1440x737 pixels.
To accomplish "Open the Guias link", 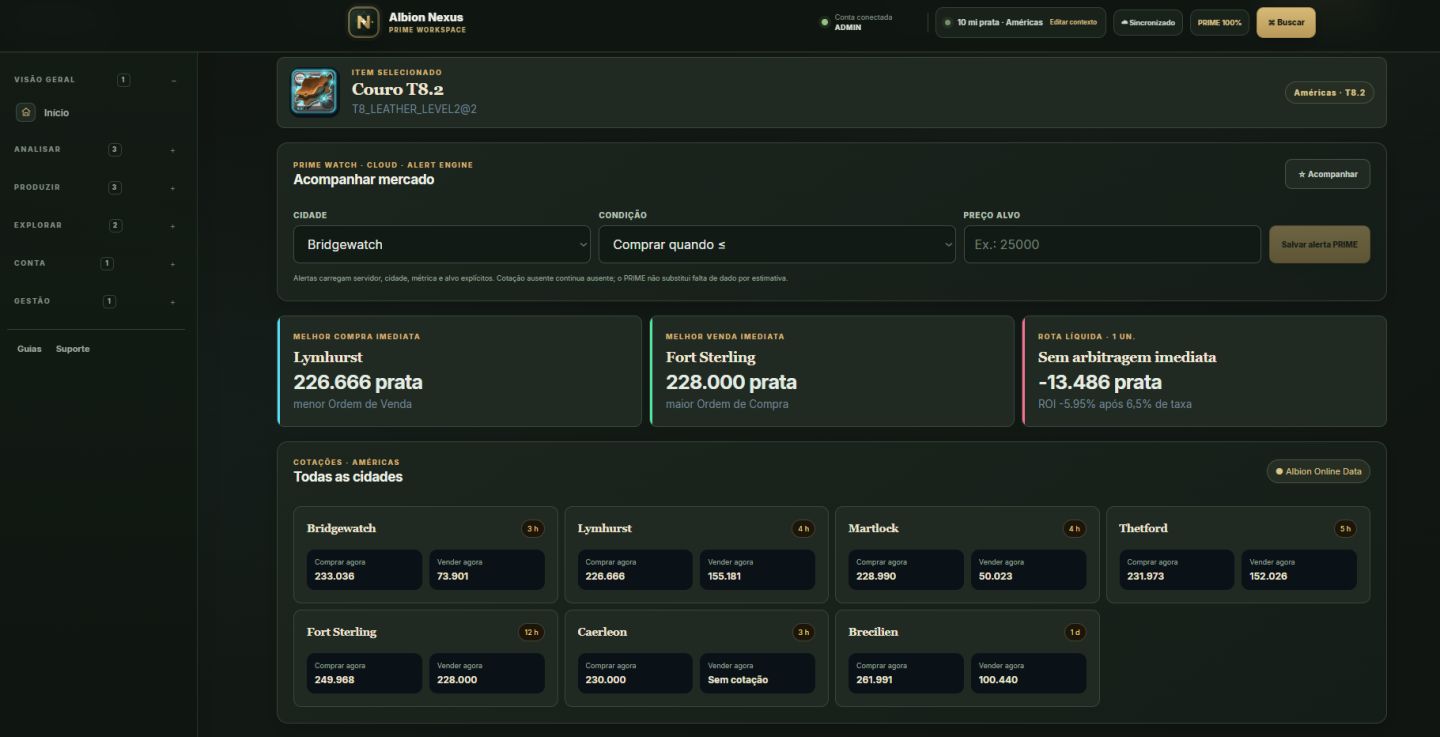I will tap(30, 349).
